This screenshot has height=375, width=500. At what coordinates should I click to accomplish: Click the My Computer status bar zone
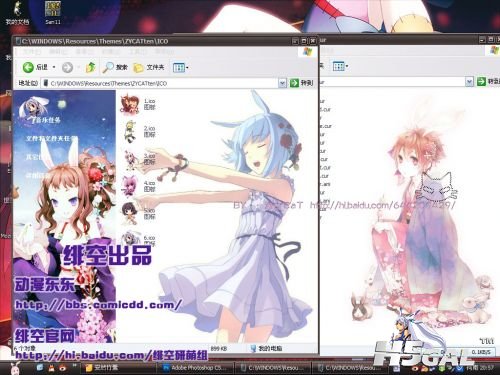pyautogui.click(x=266, y=348)
